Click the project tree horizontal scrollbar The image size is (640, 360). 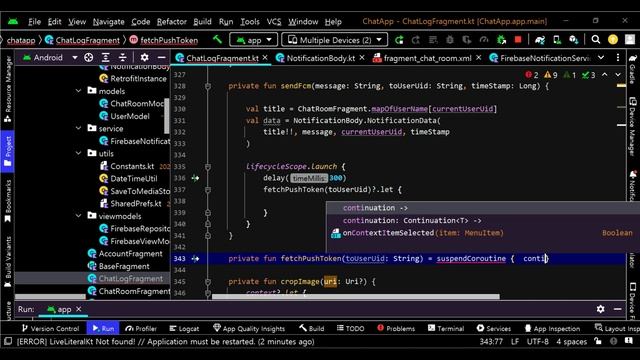[x=51, y=297]
